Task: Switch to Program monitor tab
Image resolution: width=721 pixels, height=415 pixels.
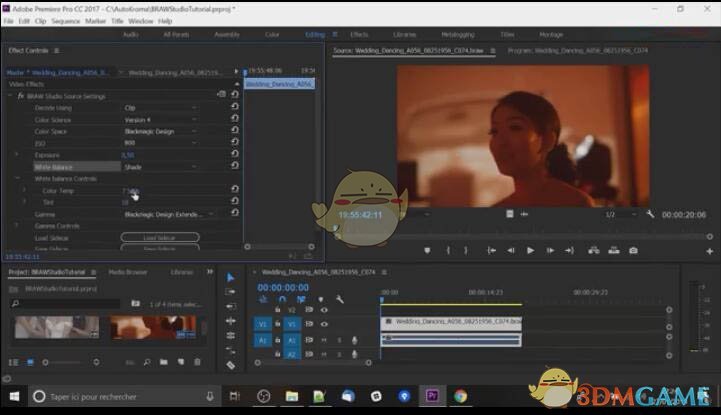Action: tap(578, 51)
